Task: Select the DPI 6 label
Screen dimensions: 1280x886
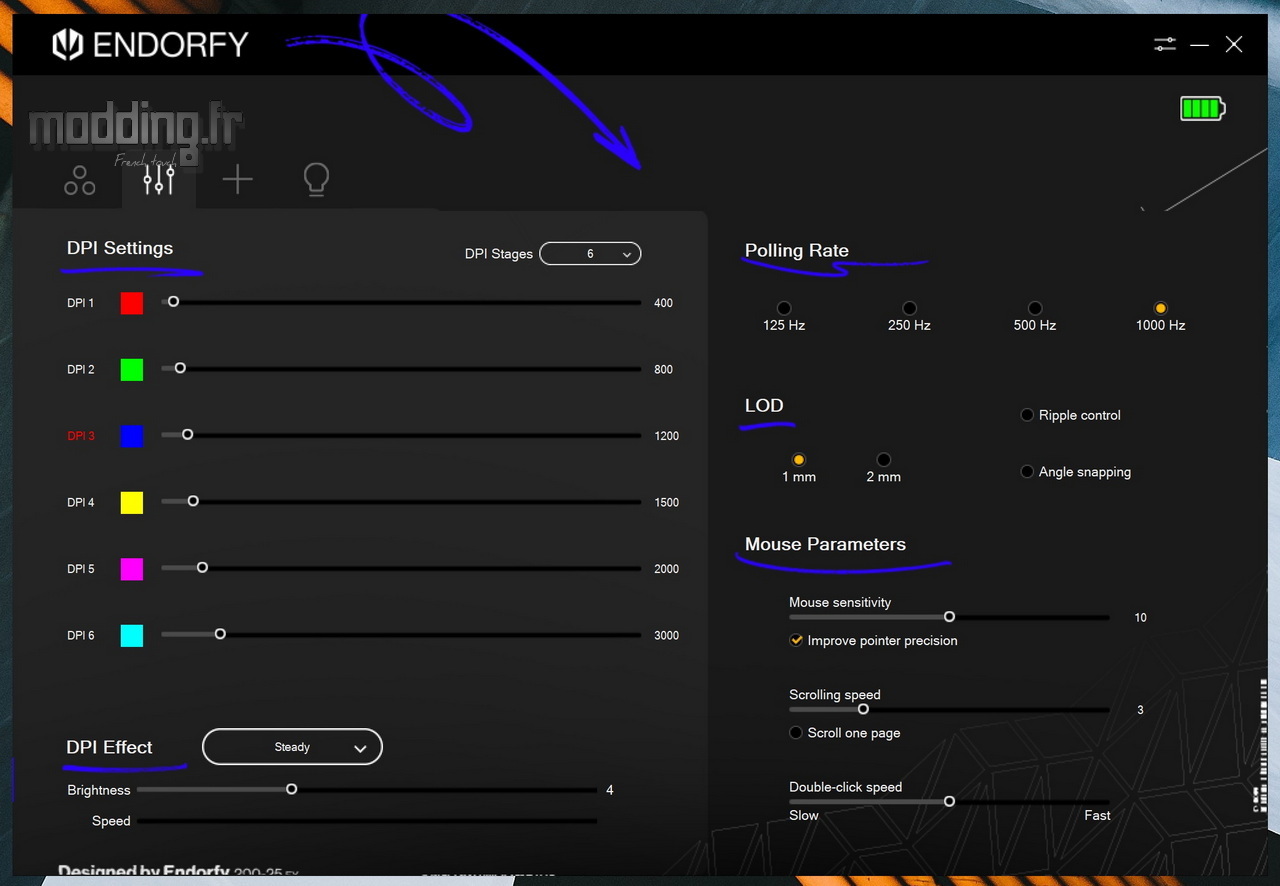Action: 81,635
